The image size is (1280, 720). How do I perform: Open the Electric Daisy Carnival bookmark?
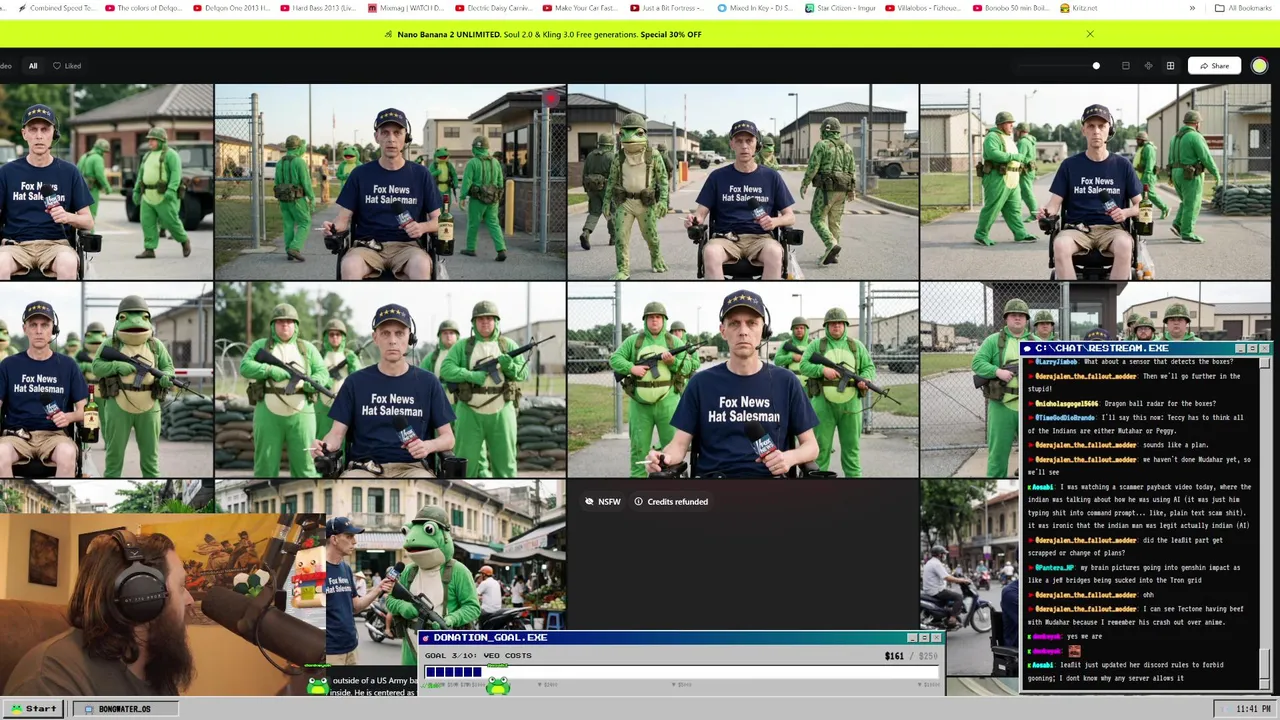(493, 8)
